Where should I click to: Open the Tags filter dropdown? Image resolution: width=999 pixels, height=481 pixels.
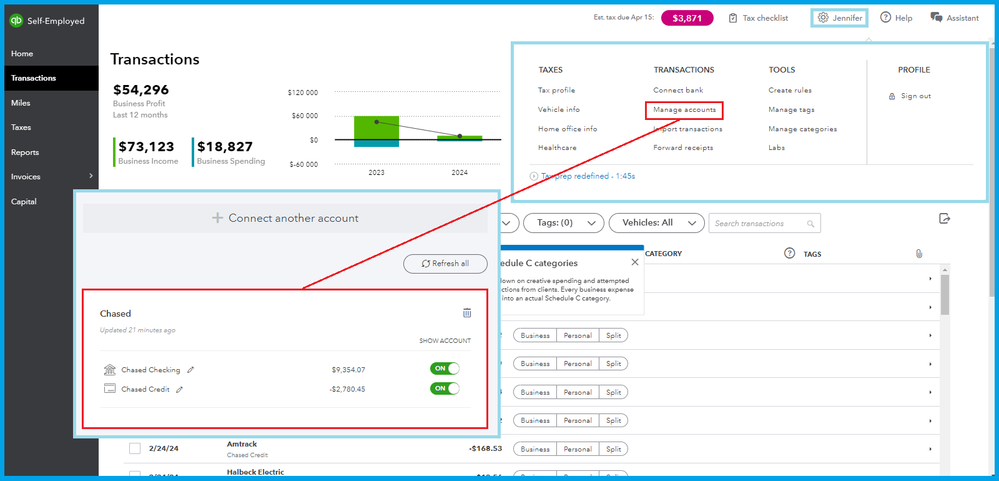pyautogui.click(x=563, y=223)
